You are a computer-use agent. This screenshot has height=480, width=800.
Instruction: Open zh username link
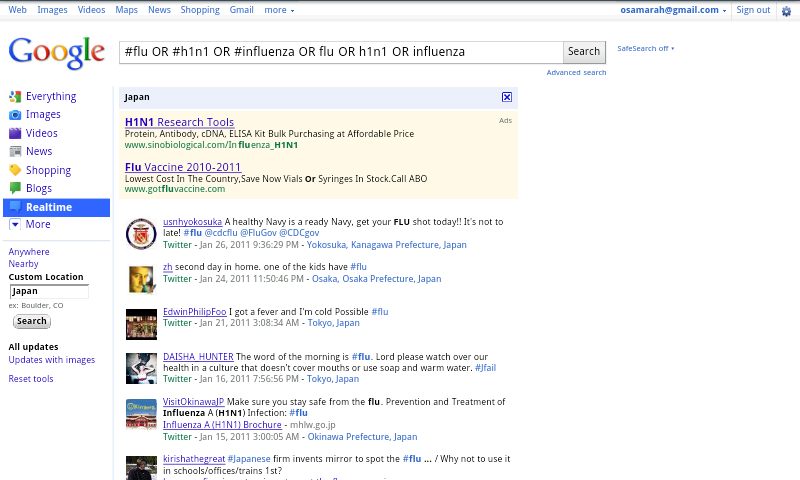tap(167, 267)
